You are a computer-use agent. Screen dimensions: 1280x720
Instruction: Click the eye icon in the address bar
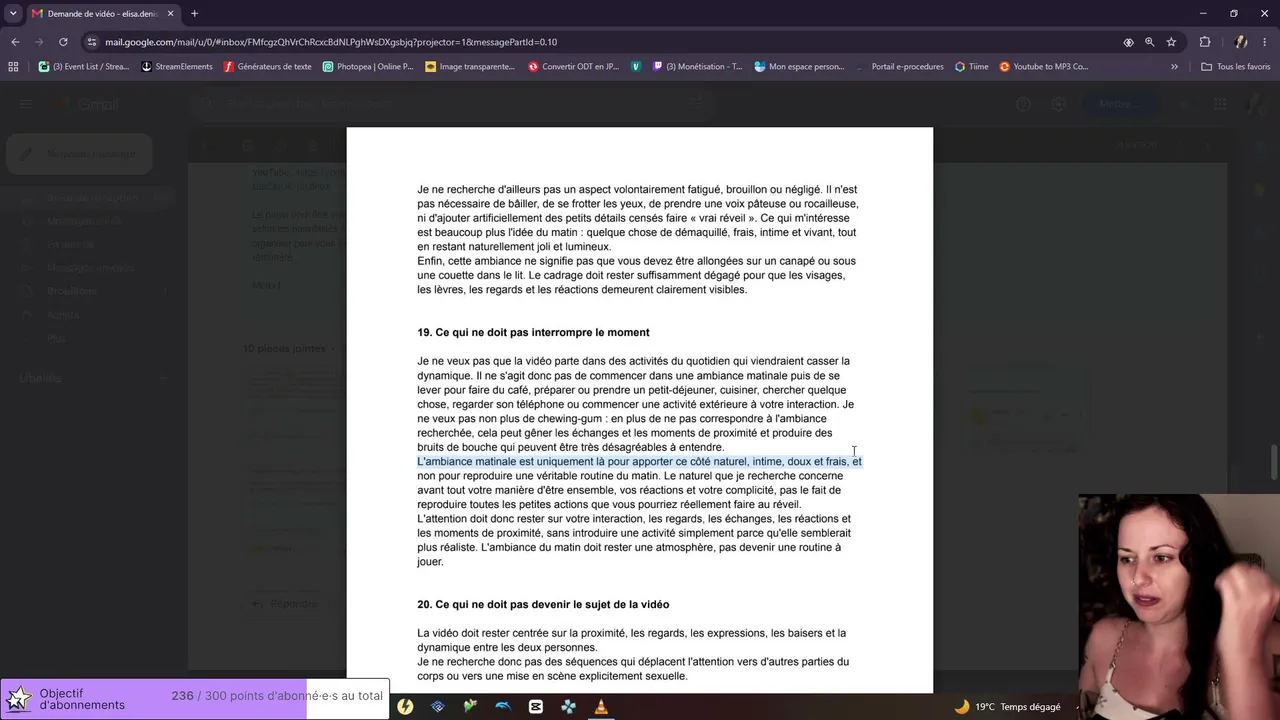(x=1128, y=42)
